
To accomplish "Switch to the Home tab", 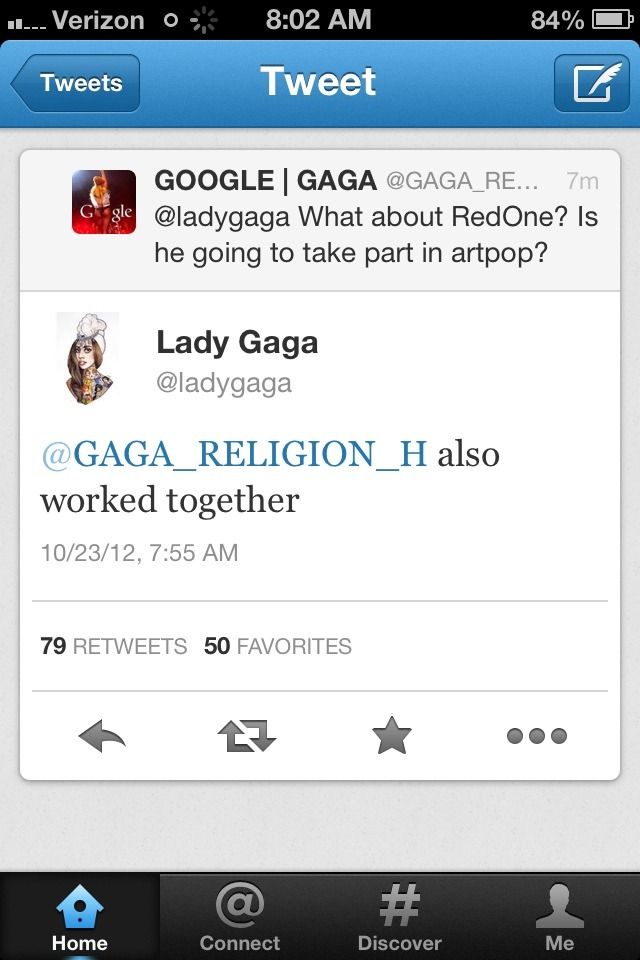I will [x=80, y=917].
